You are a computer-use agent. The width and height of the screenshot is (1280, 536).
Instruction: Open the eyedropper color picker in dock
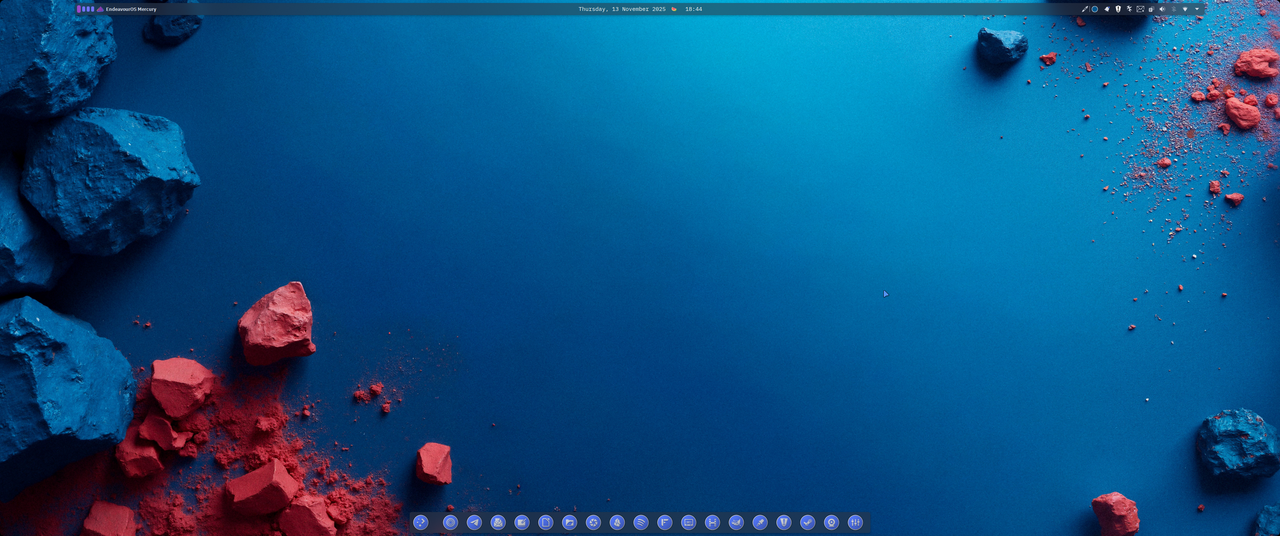pyautogui.click(x=760, y=522)
